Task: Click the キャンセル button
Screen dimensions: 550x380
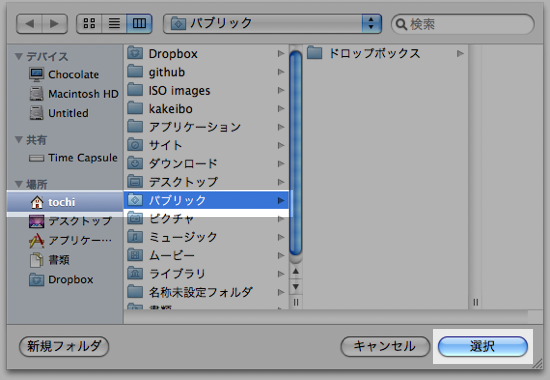Action: click(x=385, y=346)
